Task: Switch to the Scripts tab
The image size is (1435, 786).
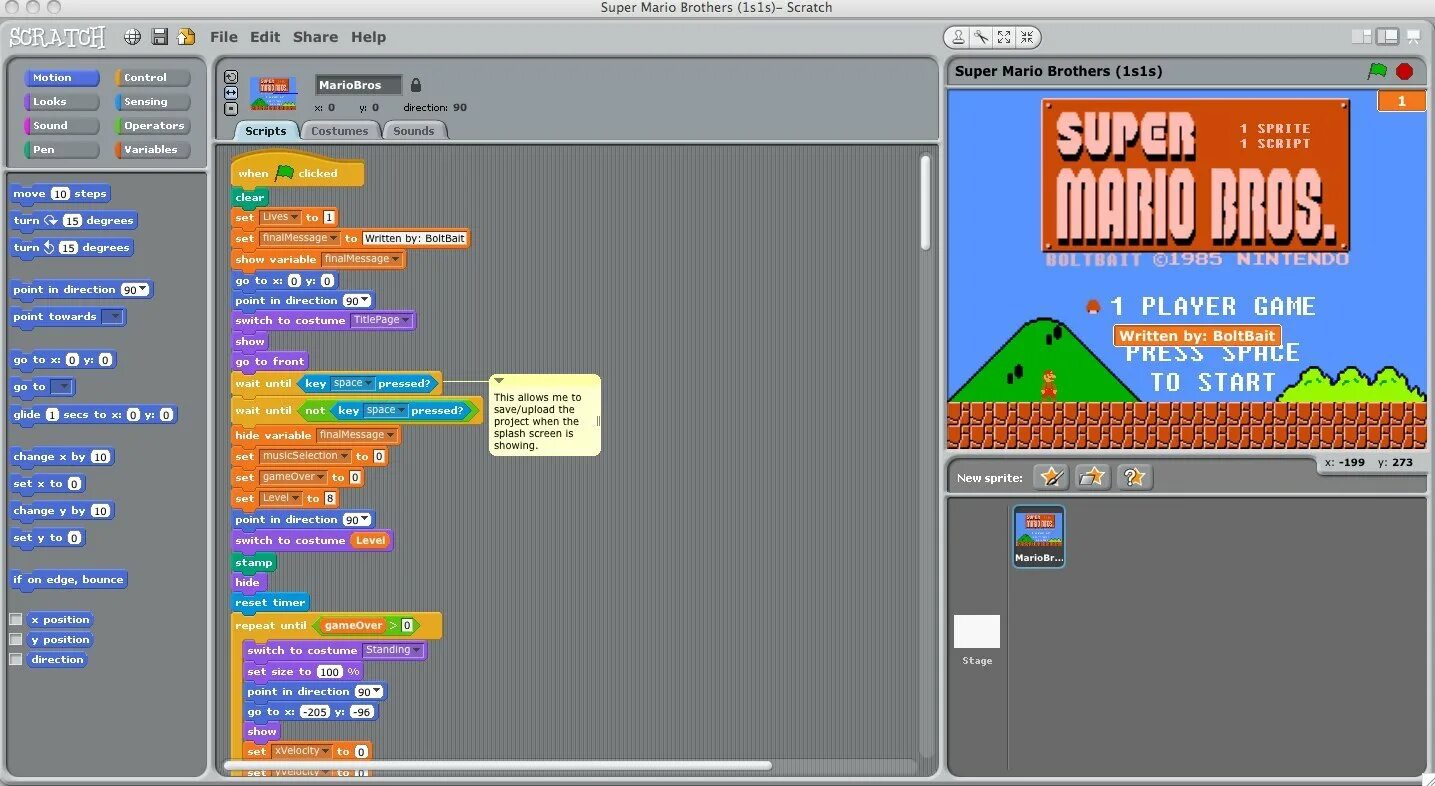Action: 266,131
